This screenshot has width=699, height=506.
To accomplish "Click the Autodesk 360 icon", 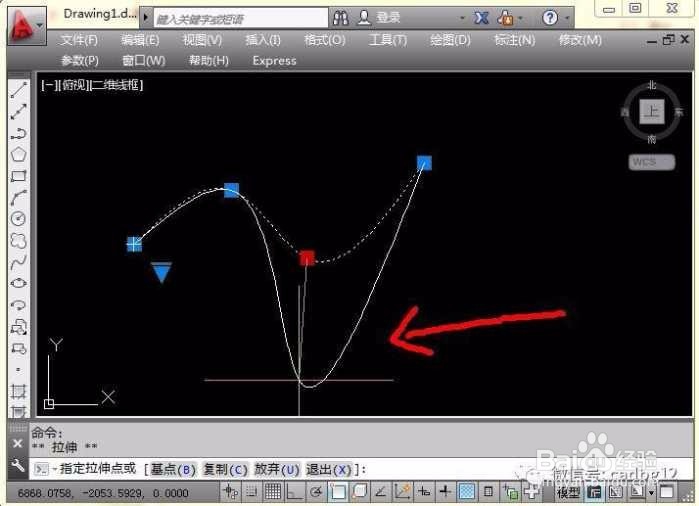I will click(x=506, y=18).
